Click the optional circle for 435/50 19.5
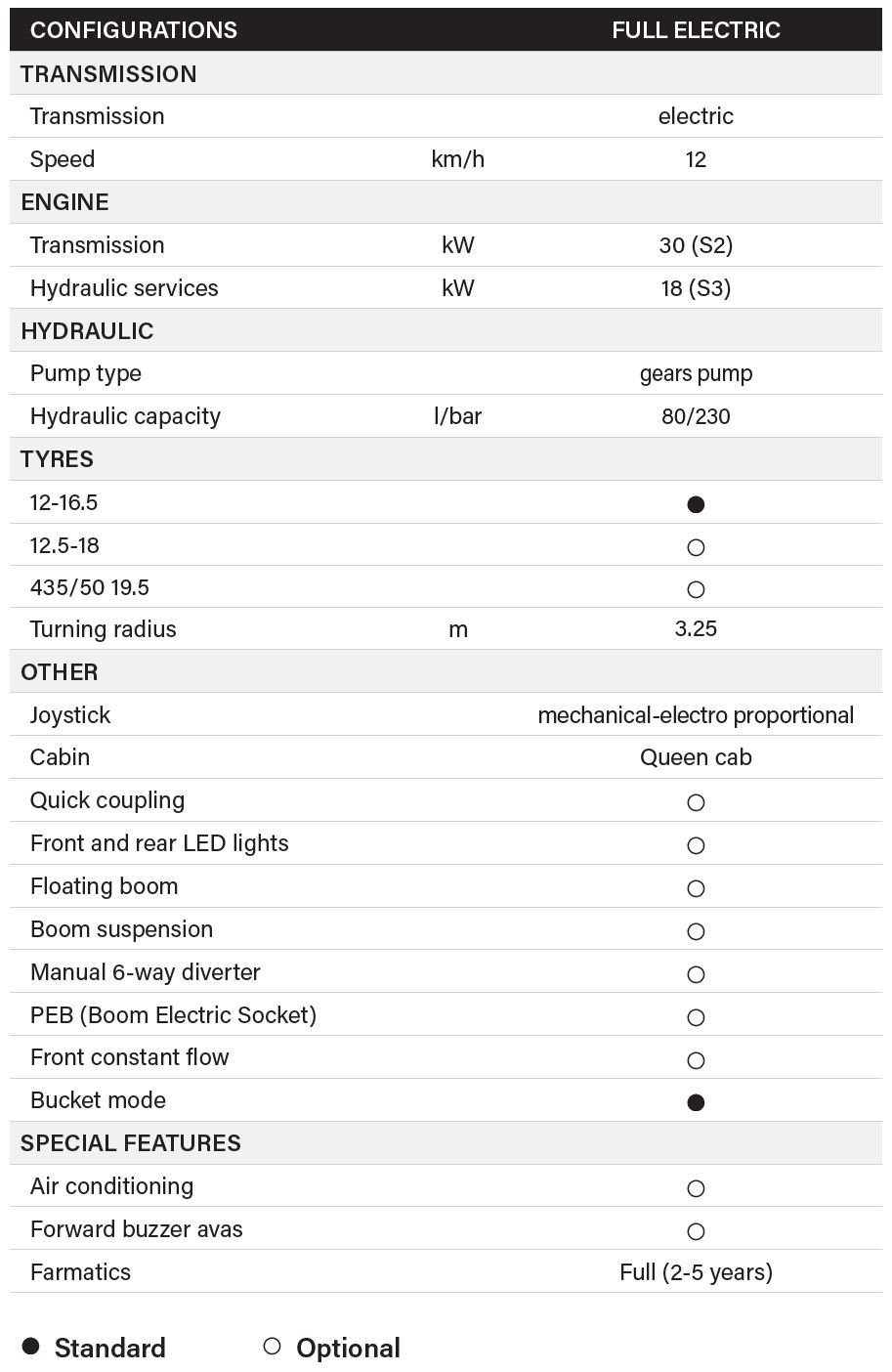Screen dimensions: 892x1372 [696, 589]
